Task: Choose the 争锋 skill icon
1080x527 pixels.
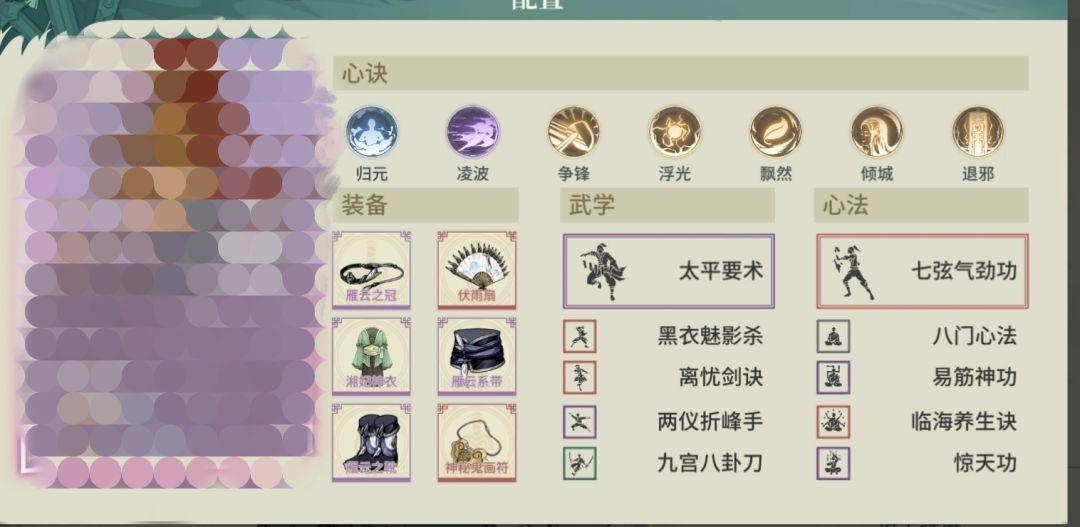Action: [x=574, y=132]
